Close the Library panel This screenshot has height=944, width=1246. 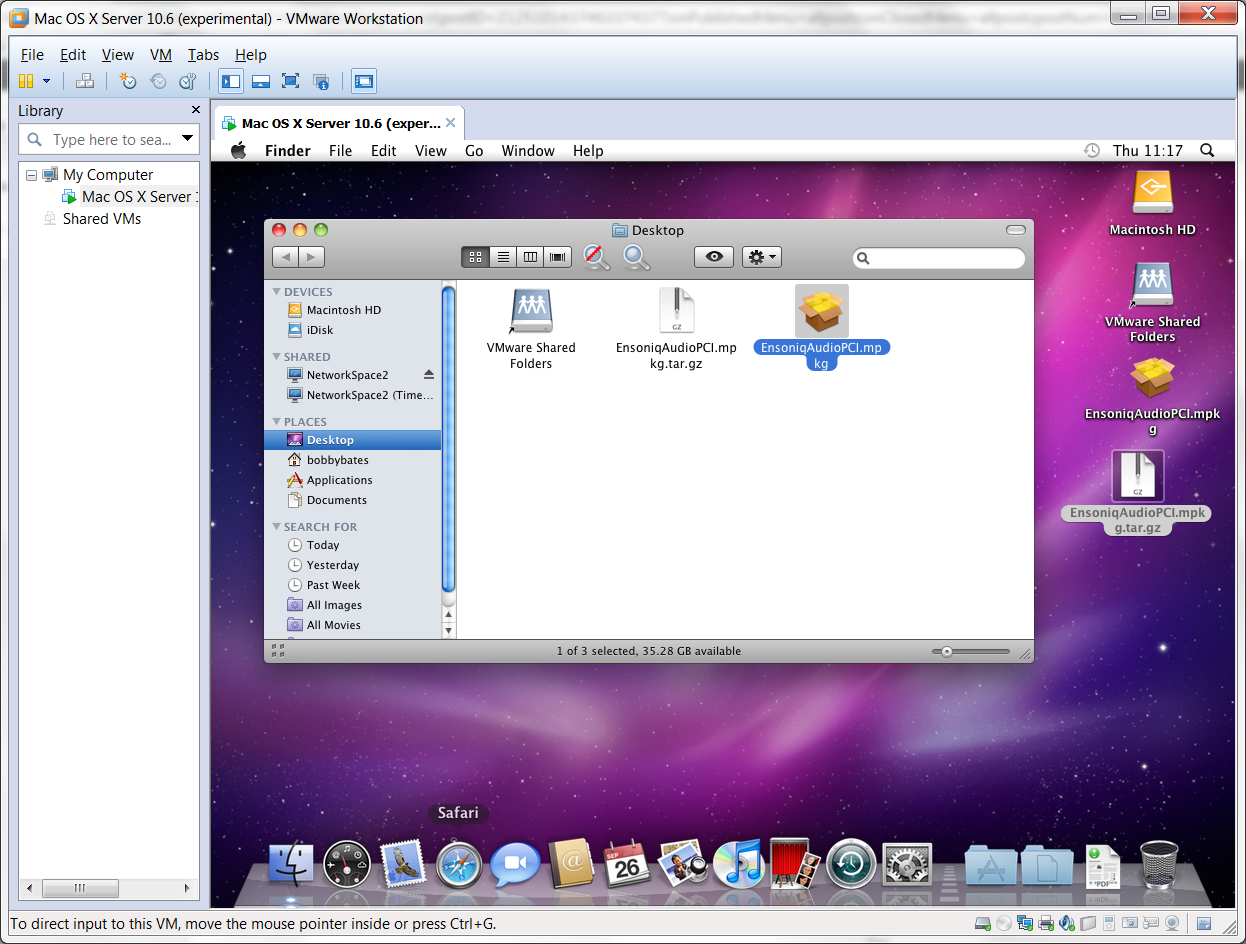pos(196,110)
